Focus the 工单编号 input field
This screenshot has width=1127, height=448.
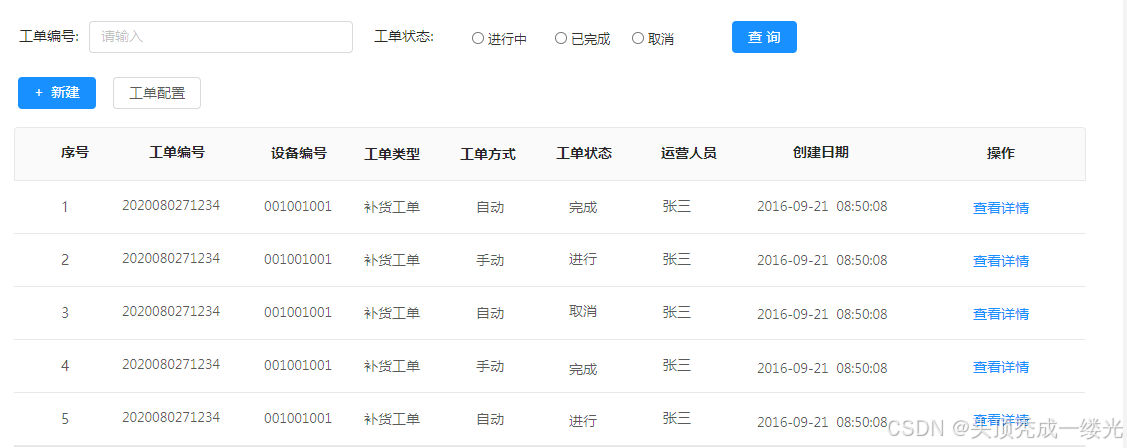pos(221,37)
